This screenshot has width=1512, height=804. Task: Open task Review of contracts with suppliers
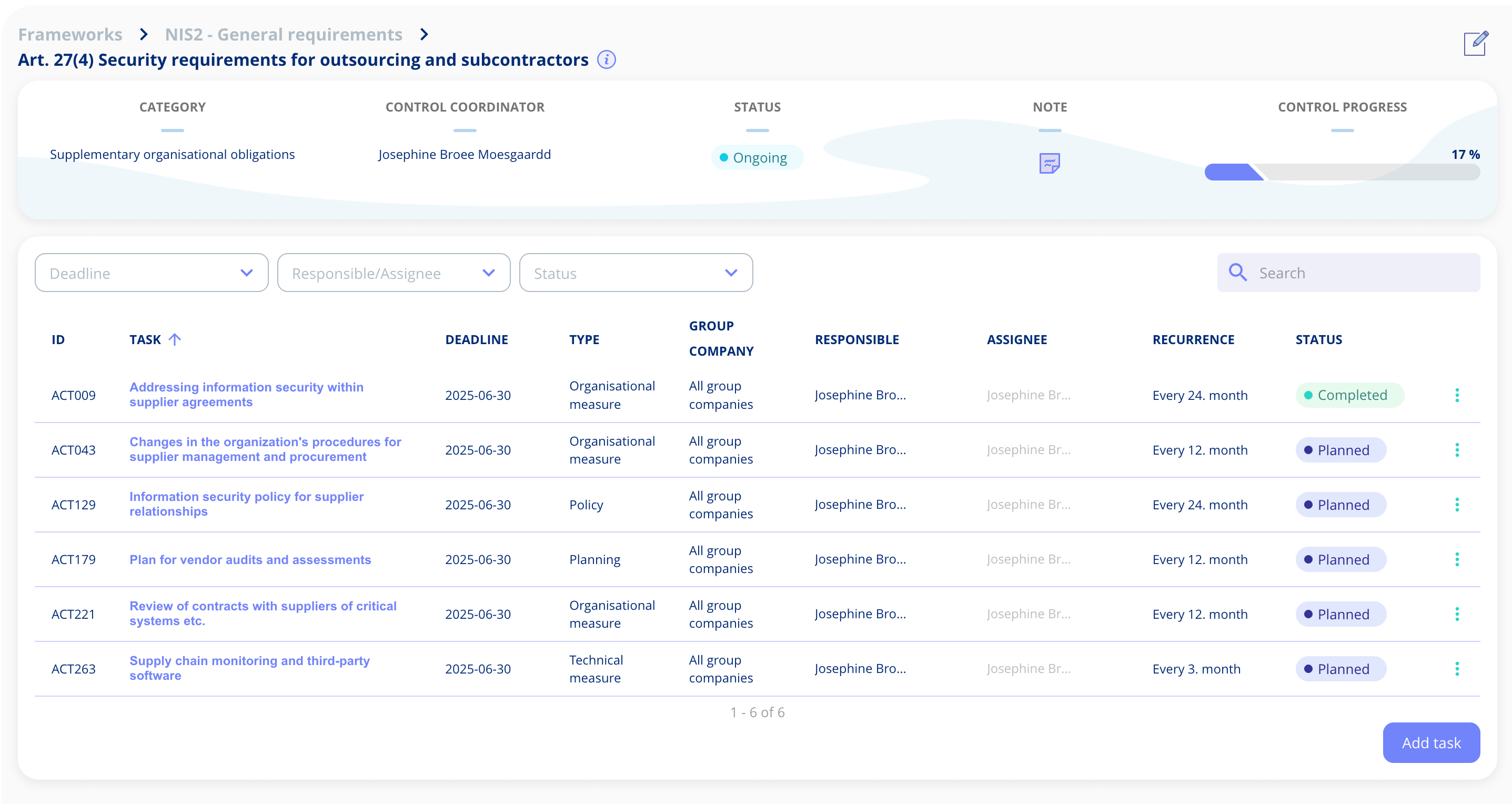tap(263, 614)
